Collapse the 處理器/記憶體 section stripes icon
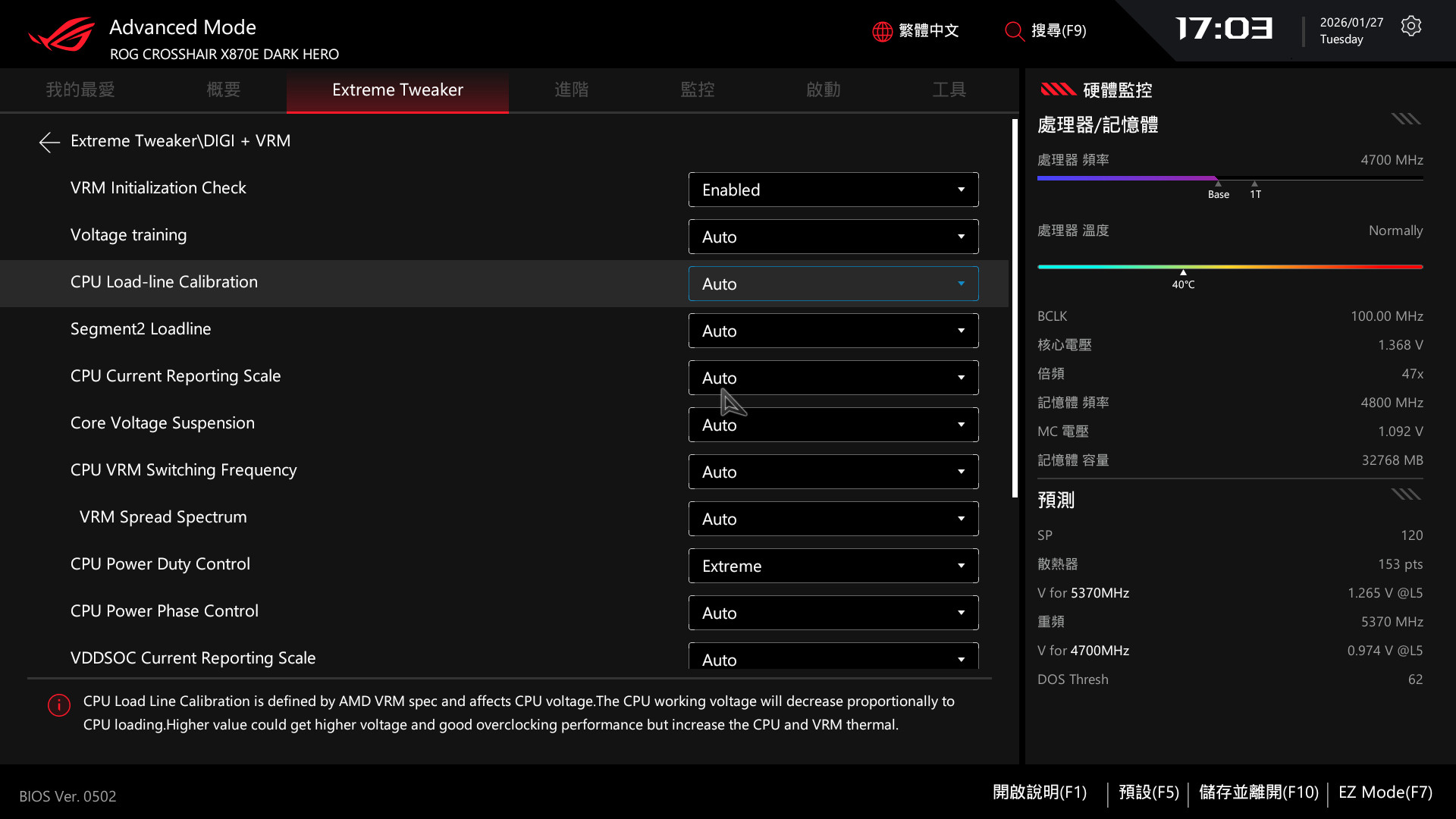Image resolution: width=1456 pixels, height=819 pixels. [x=1405, y=119]
